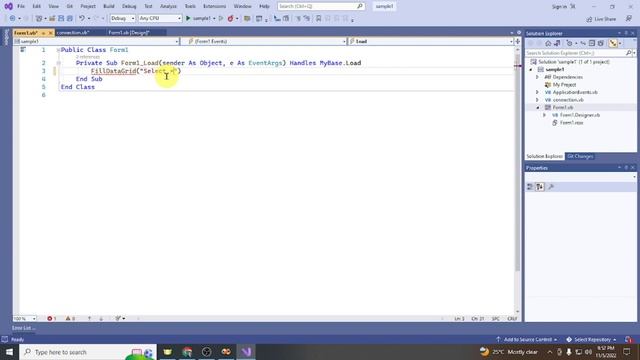This screenshot has width=640, height=360.
Task: Click Switch Views icon in Solution Explorer
Action: pos(557,43)
